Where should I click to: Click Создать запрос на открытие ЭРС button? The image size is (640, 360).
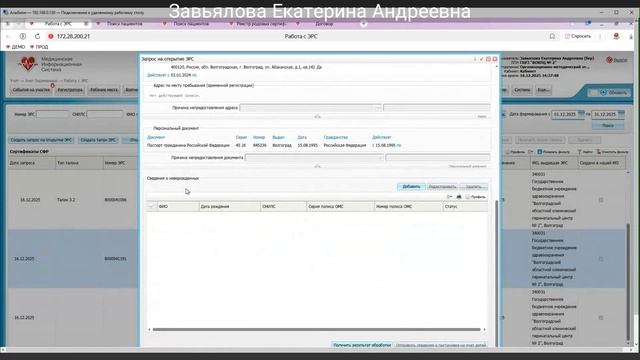coord(41,140)
